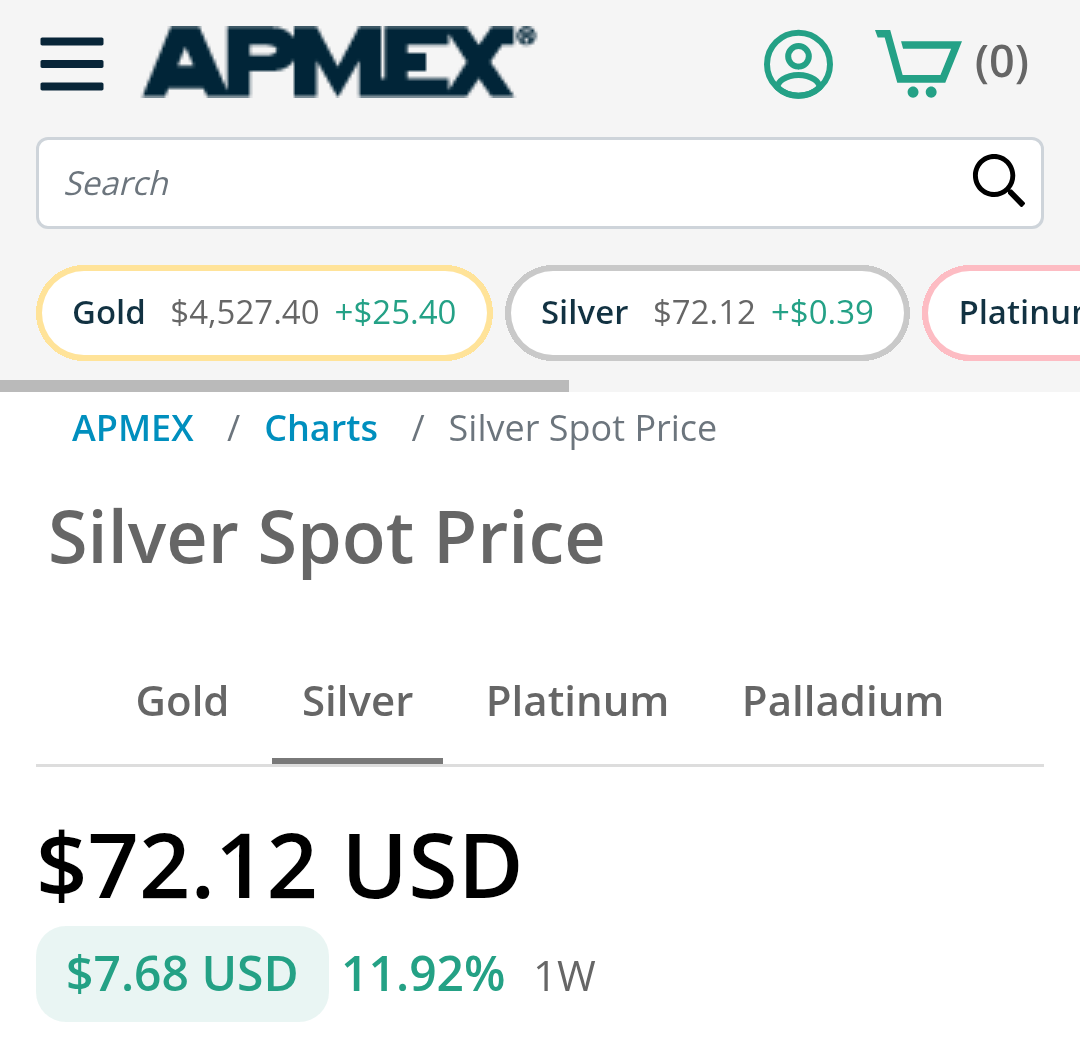The height and width of the screenshot is (1057, 1080).
Task: Click the 11.92% weekly change value
Action: coord(423,974)
